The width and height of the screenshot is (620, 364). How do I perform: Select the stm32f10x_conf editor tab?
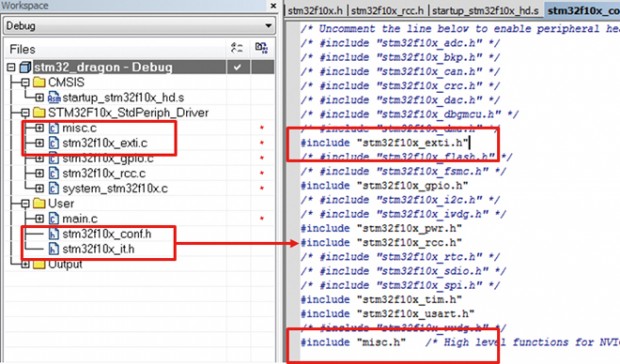click(582, 11)
